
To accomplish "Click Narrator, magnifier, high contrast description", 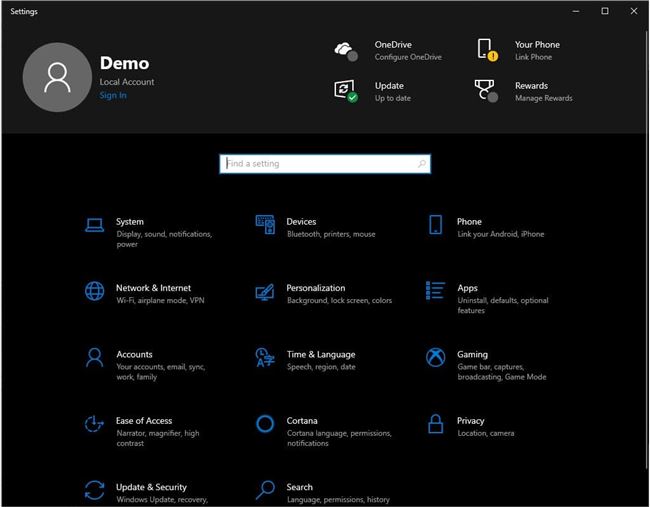I will coord(158,438).
